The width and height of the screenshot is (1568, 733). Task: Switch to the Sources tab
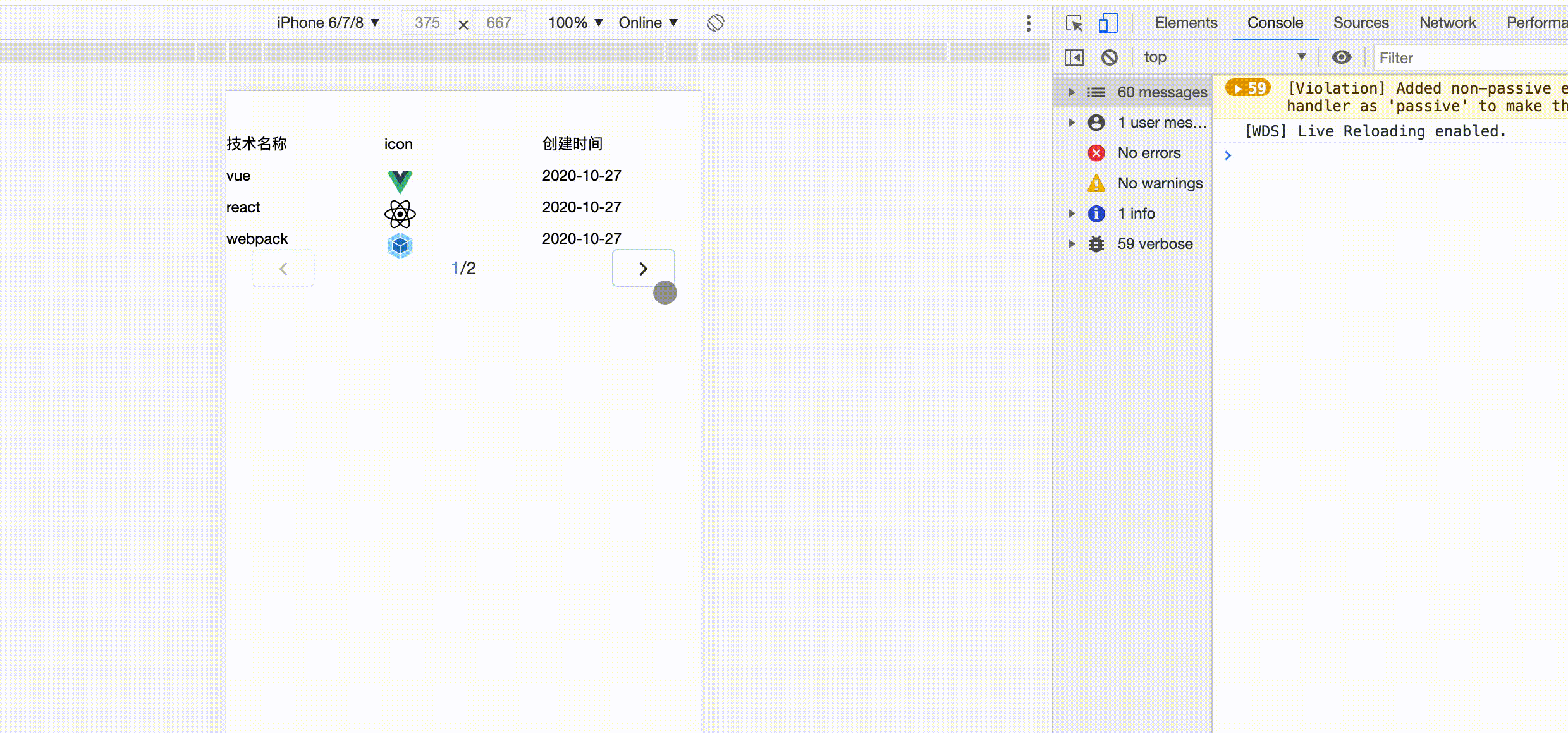[1361, 23]
